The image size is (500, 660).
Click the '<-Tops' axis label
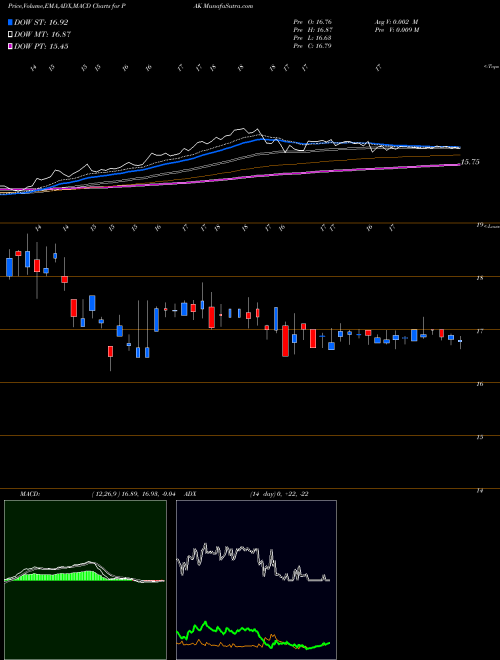click(491, 67)
